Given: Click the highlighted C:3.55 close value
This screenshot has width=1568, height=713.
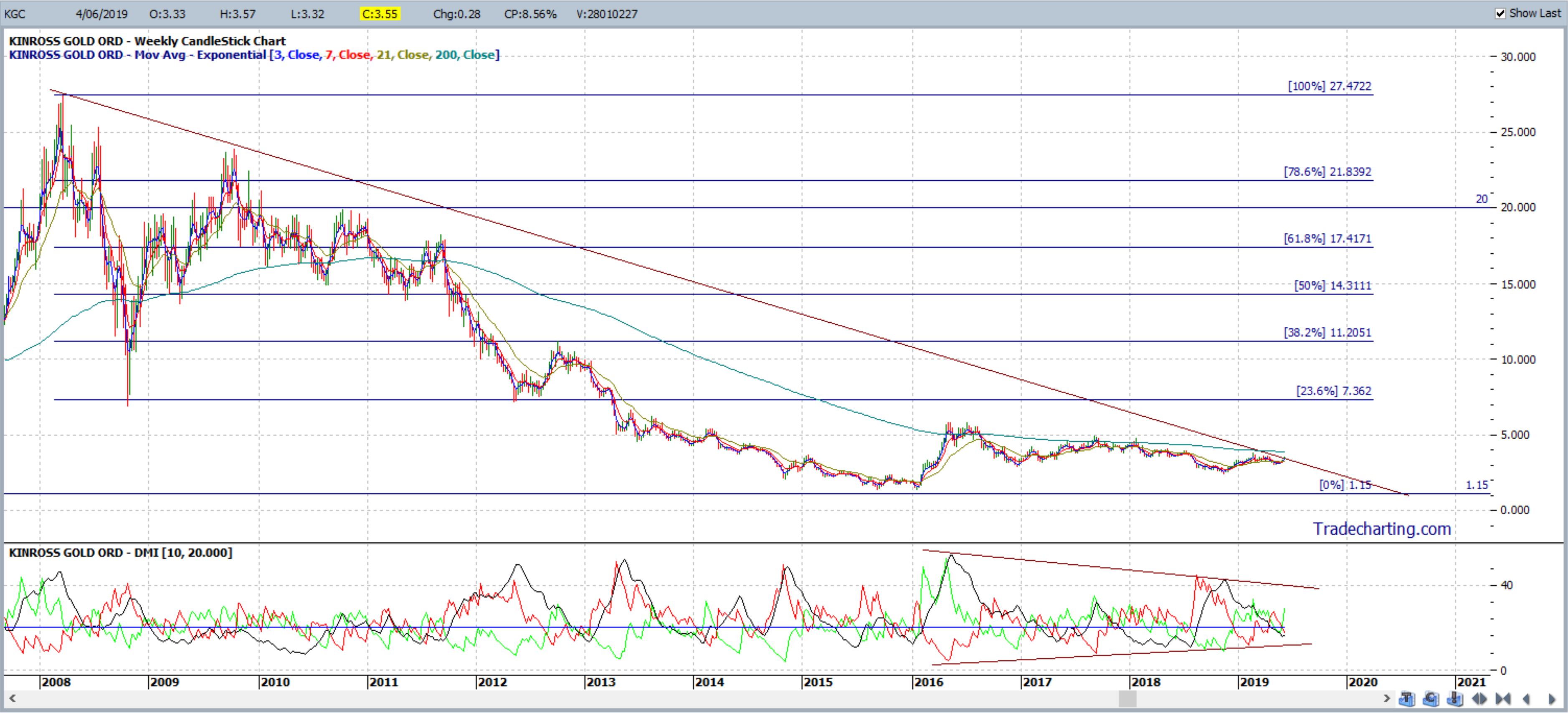Looking at the screenshot, I should (x=380, y=14).
